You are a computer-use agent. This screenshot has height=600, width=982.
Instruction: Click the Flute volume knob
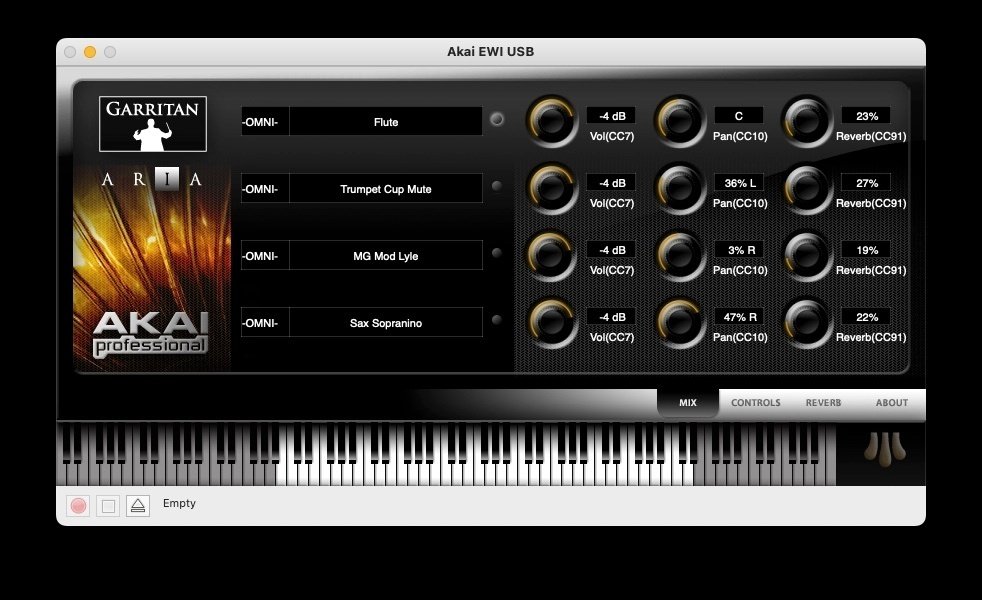pyautogui.click(x=551, y=121)
